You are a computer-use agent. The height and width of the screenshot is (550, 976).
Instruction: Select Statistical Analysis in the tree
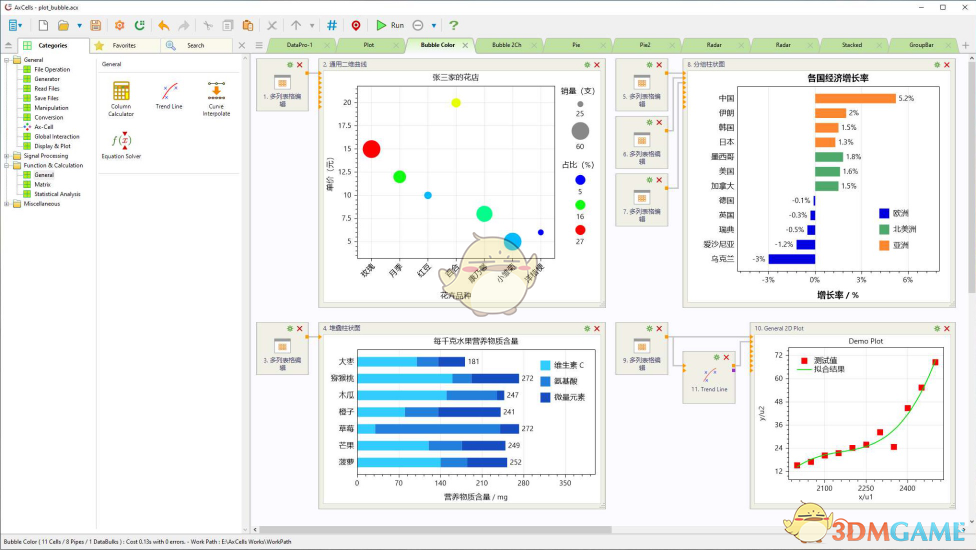(58, 194)
